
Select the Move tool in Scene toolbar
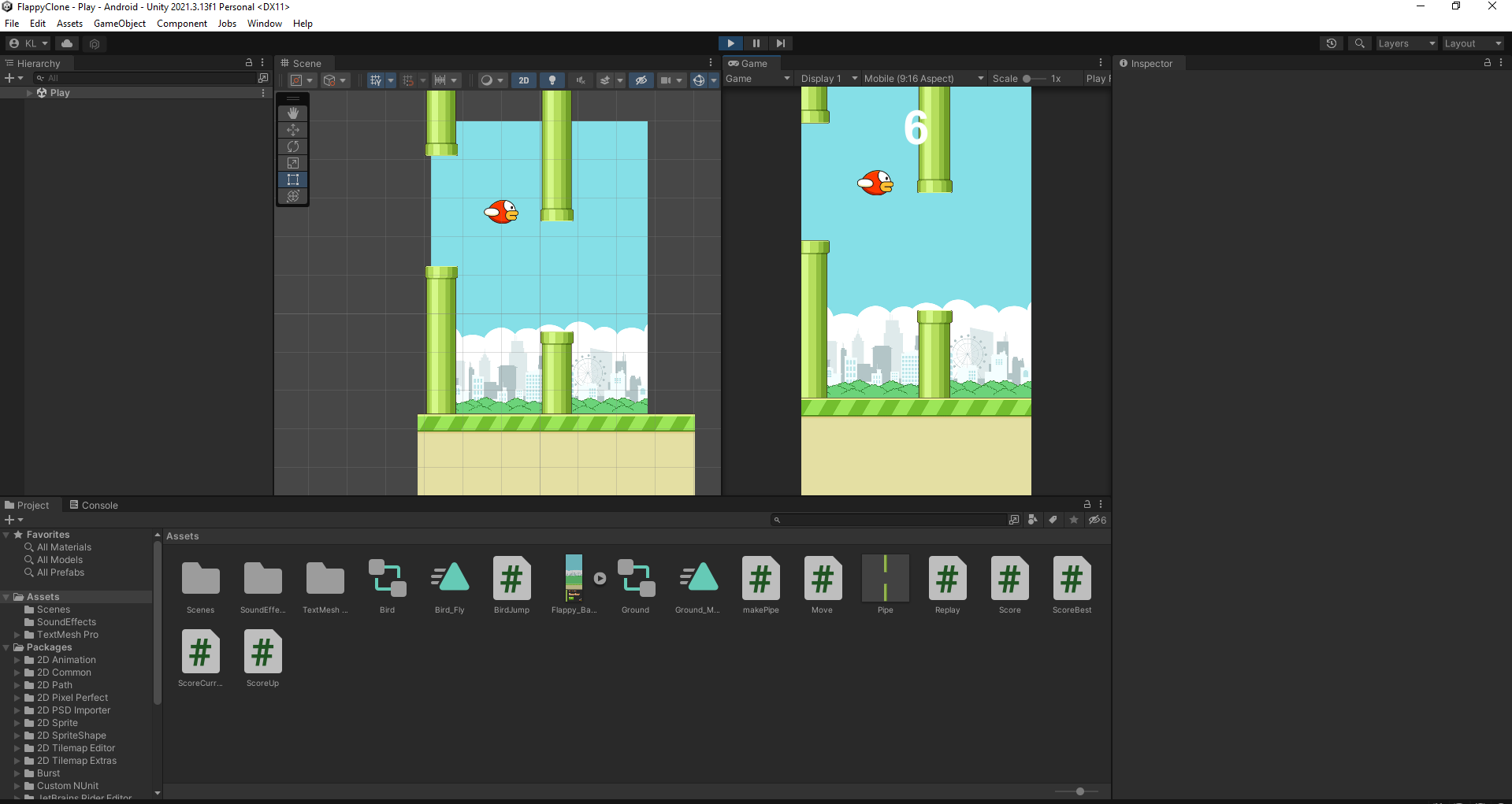[x=292, y=129]
